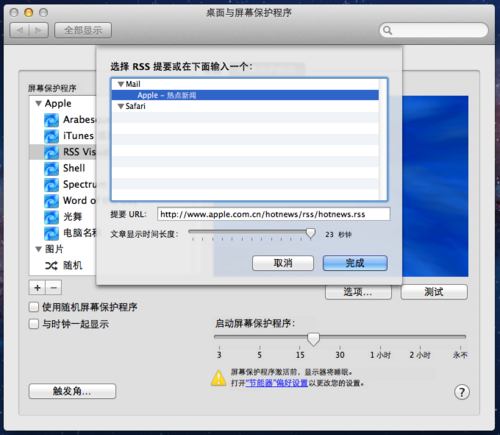The height and width of the screenshot is (435, 500).
Task: Collapse the Safari feed group
Action: (x=121, y=106)
